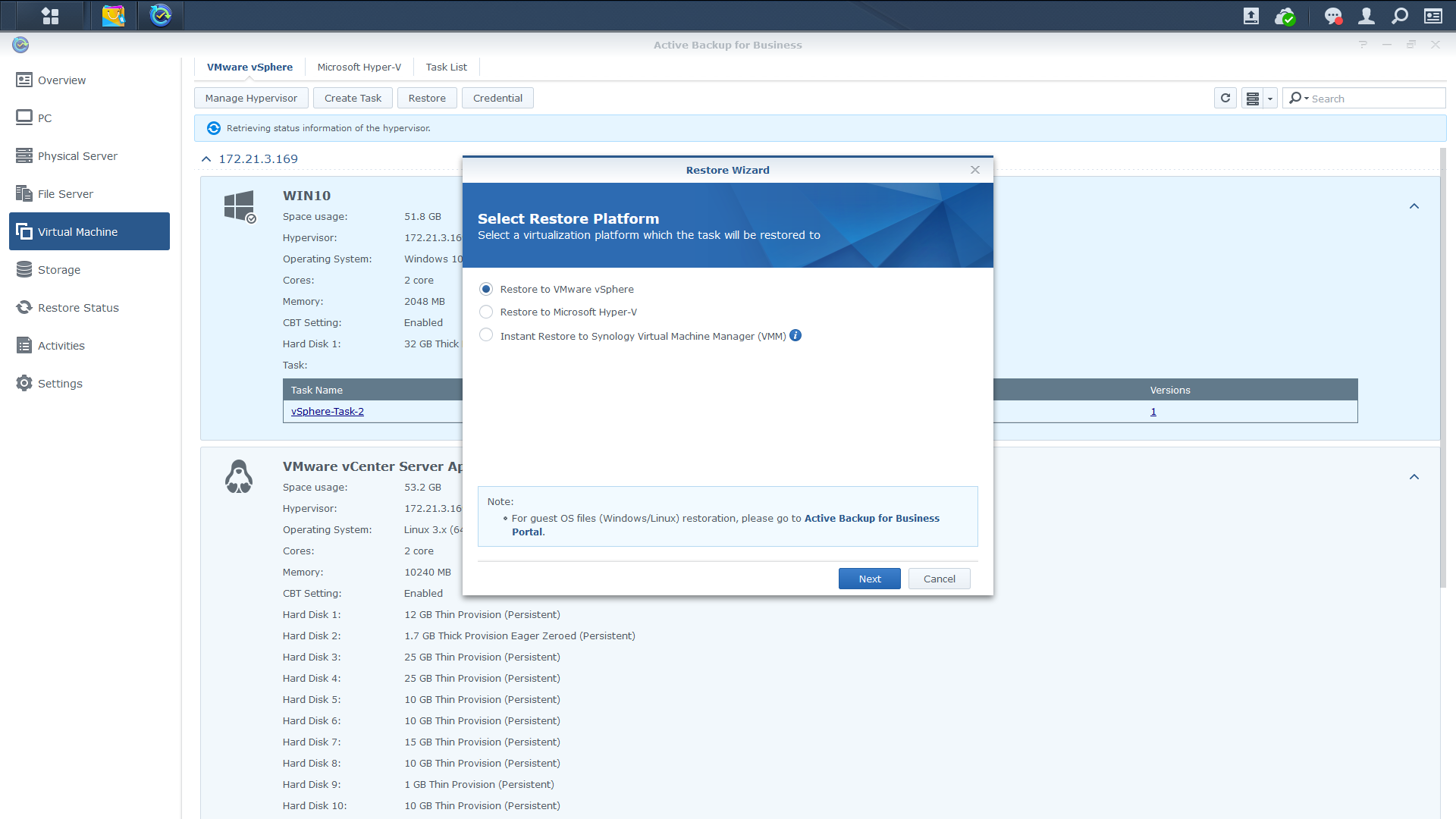Open the DSM main menu icon
The width and height of the screenshot is (1456, 819).
(x=50, y=15)
